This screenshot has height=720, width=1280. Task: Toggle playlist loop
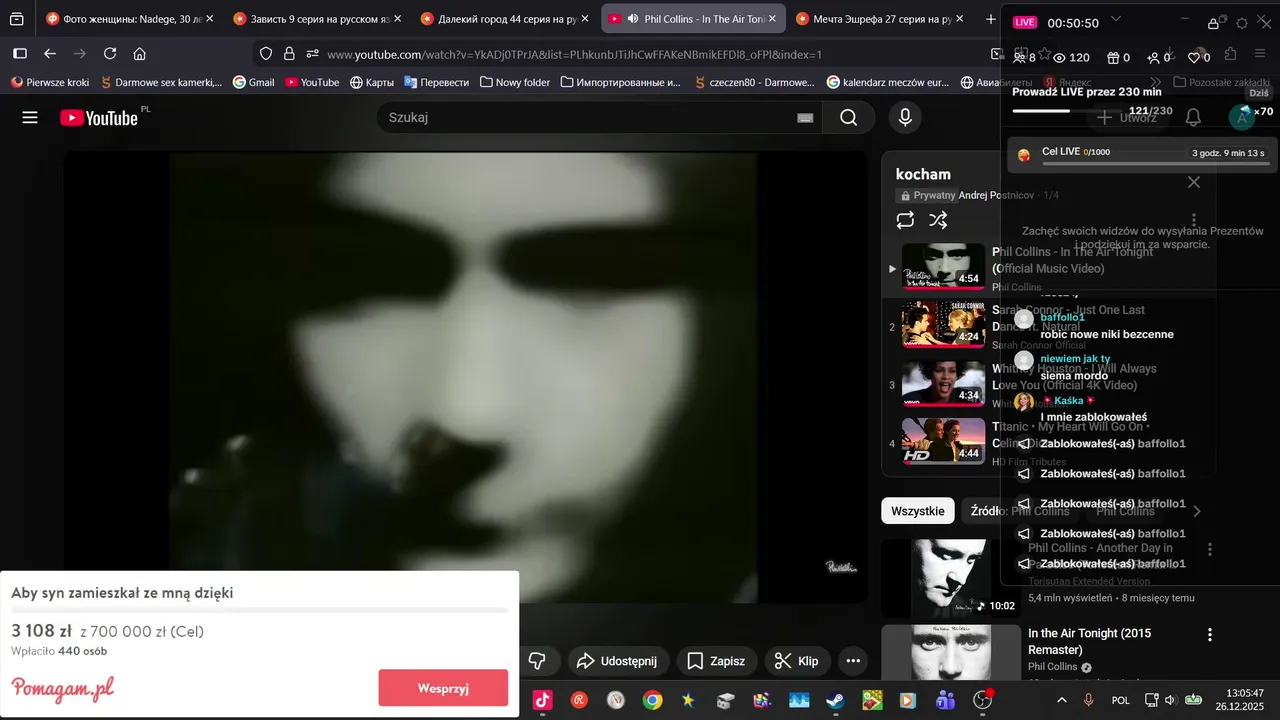(905, 220)
